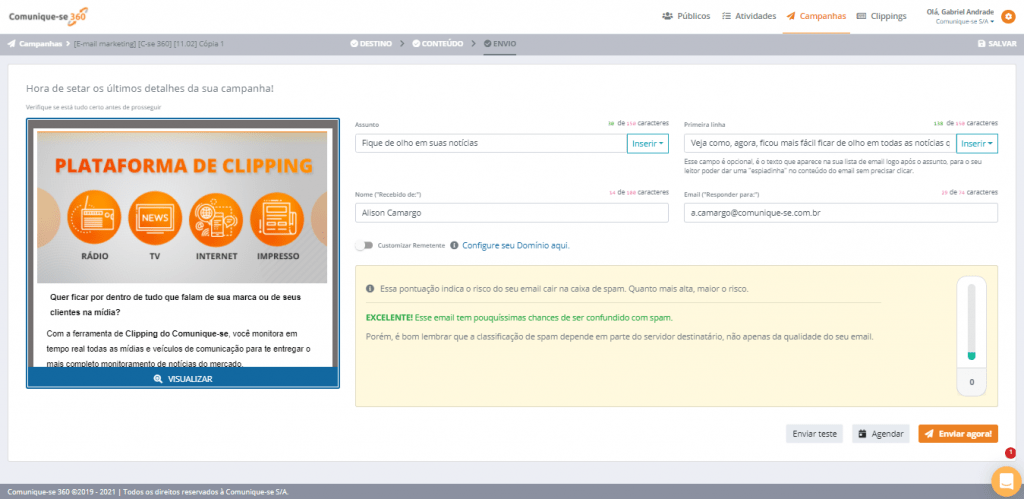
Task: Go to the DESTINO step
Action: 371,44
